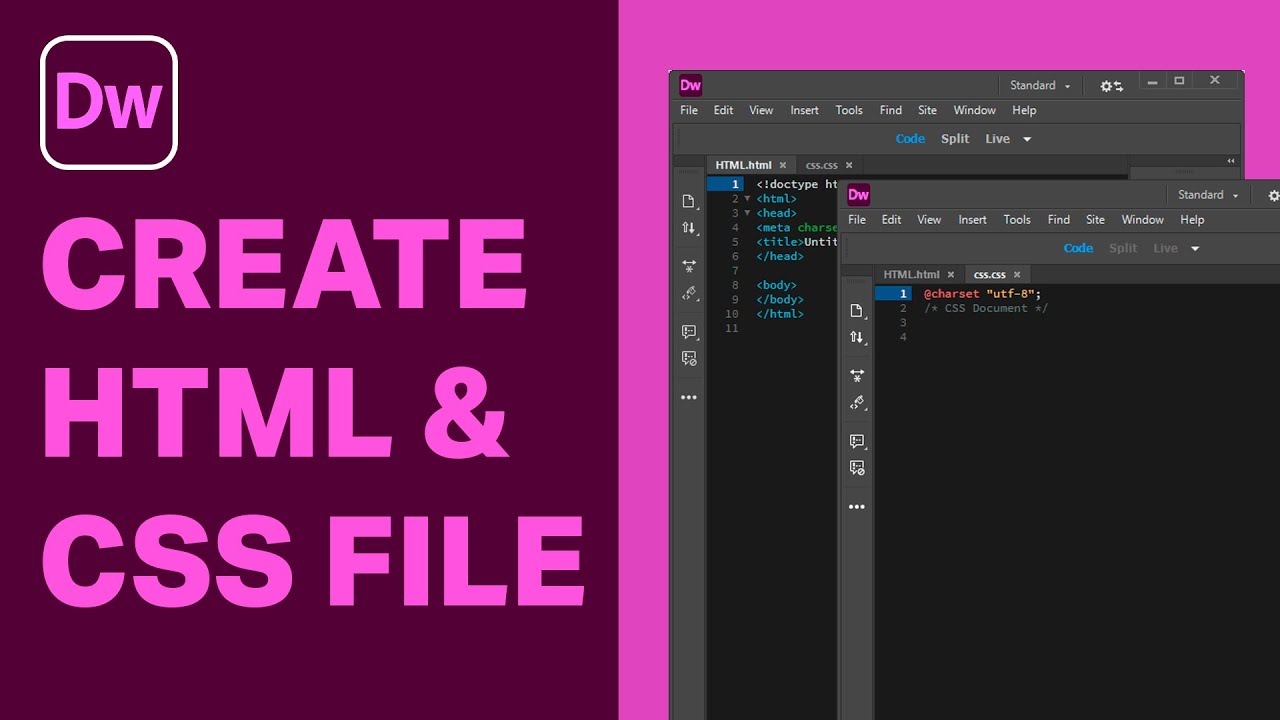
Task: Click Apply Comment icon in front window
Action: point(856,440)
